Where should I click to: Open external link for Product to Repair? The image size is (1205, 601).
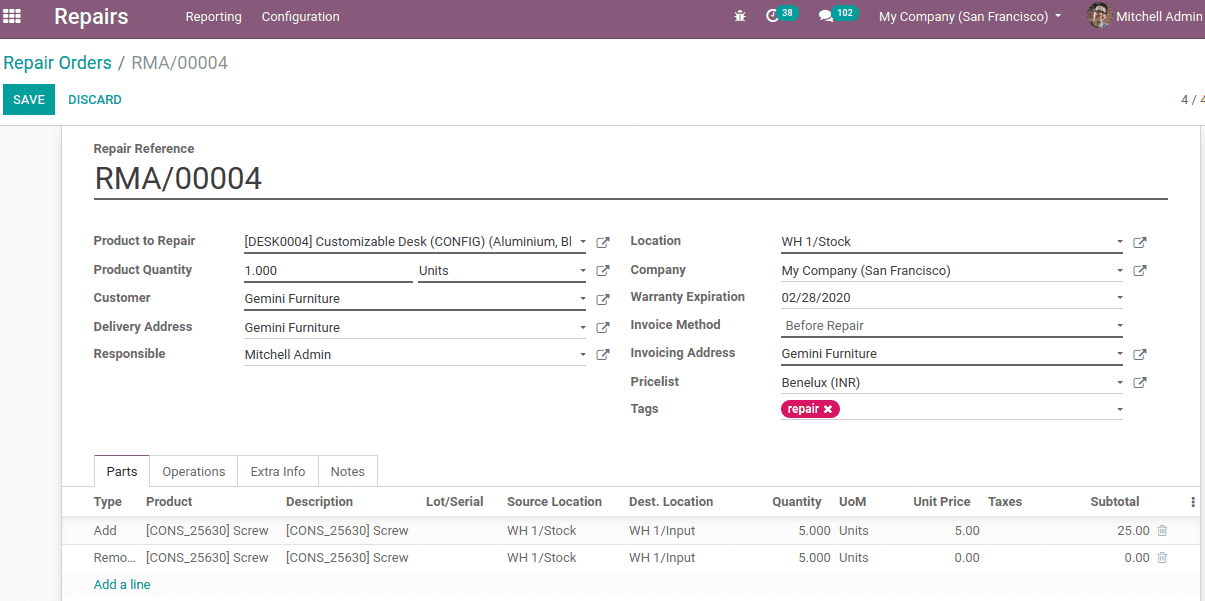coord(603,243)
